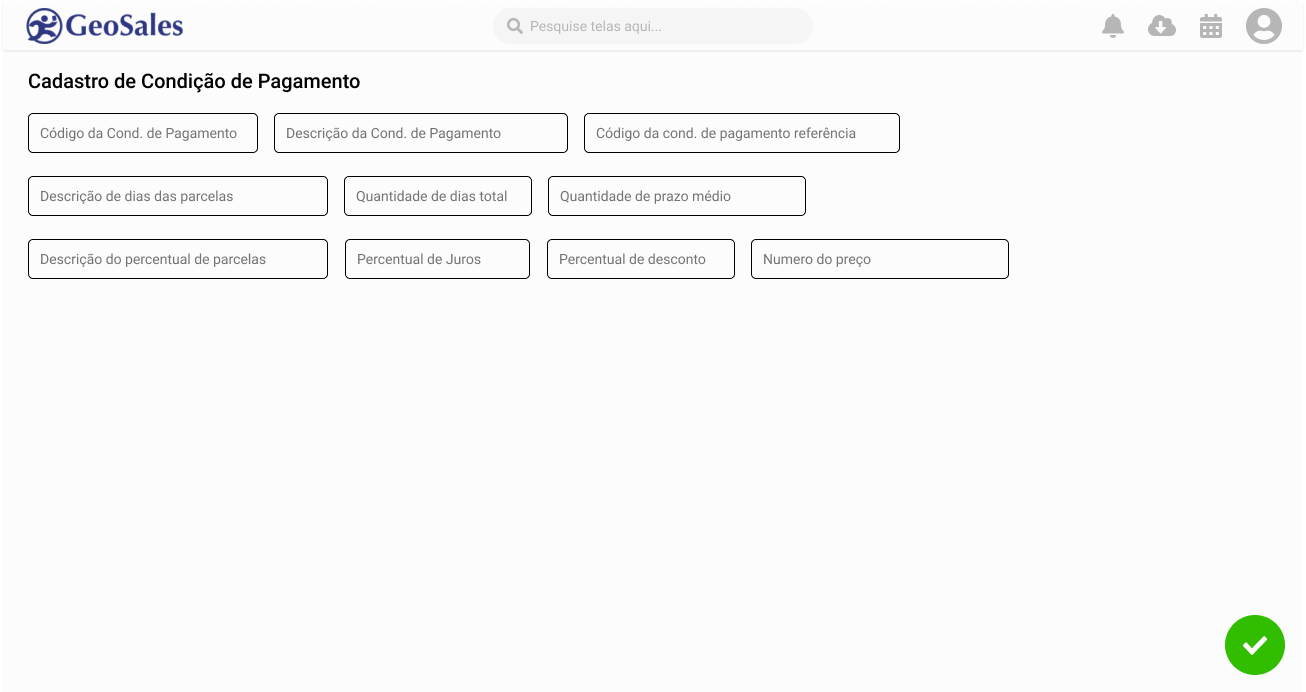The height and width of the screenshot is (692, 1306).
Task: Focus the Quantidade de prazo médio field
Action: coord(677,196)
